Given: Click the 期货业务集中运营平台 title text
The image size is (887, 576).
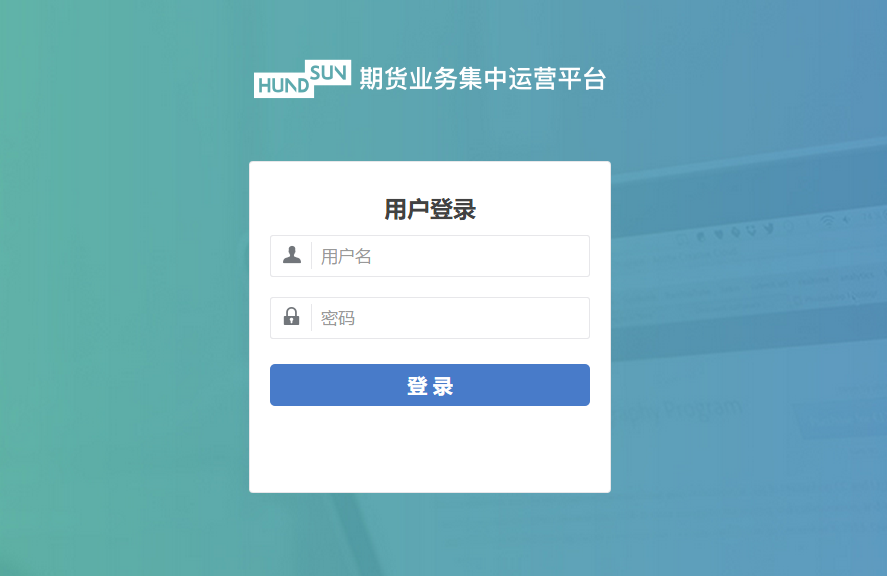Looking at the screenshot, I should click(483, 79).
